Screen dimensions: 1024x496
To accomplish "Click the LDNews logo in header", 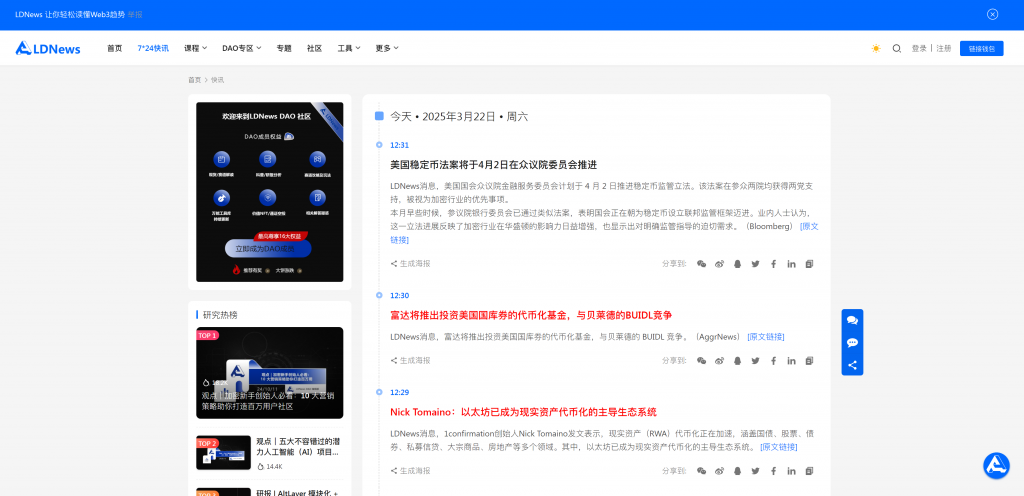I will [48, 48].
